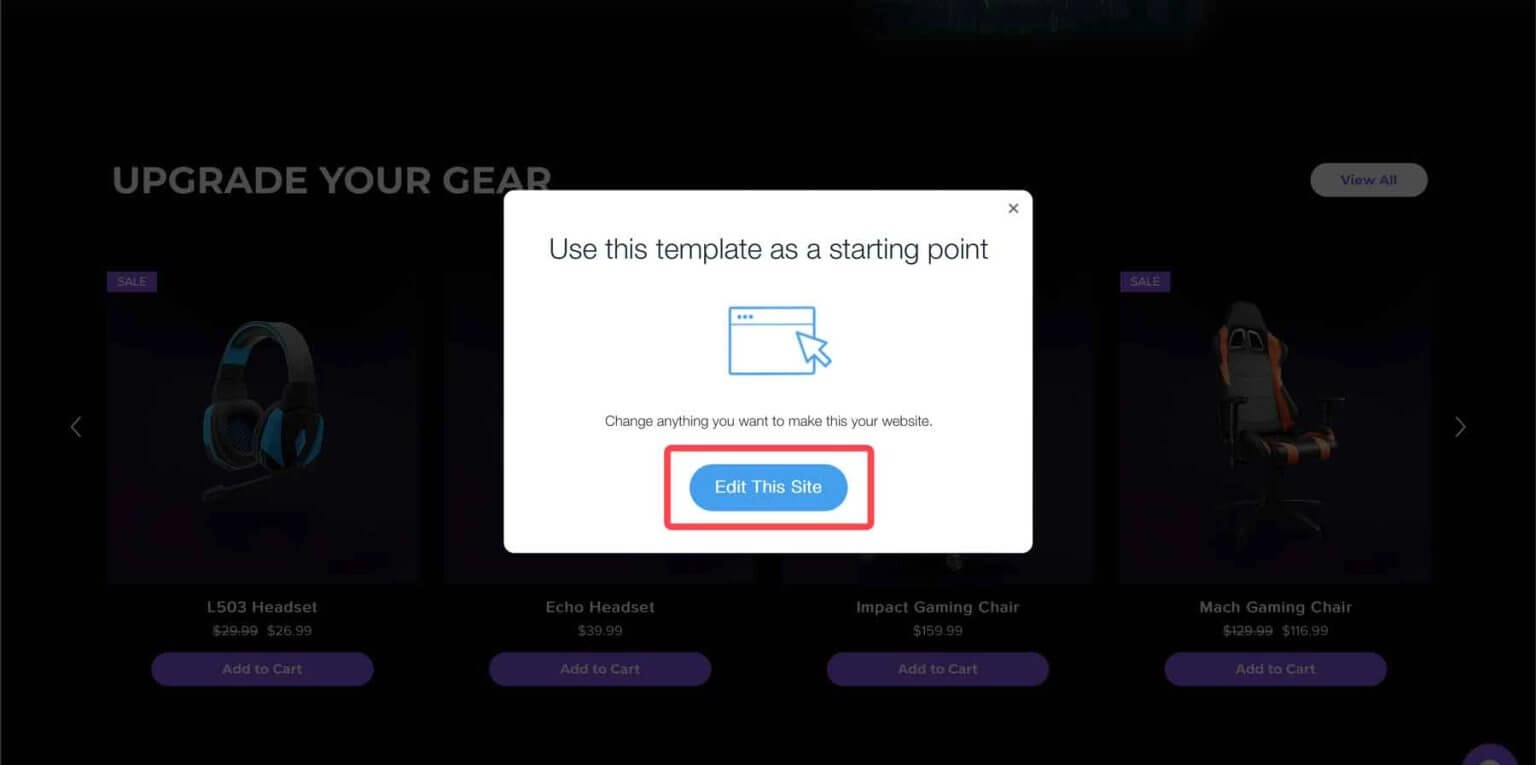Open the Mach Gaming Chair product title
The image size is (1536, 765).
tap(1276, 607)
